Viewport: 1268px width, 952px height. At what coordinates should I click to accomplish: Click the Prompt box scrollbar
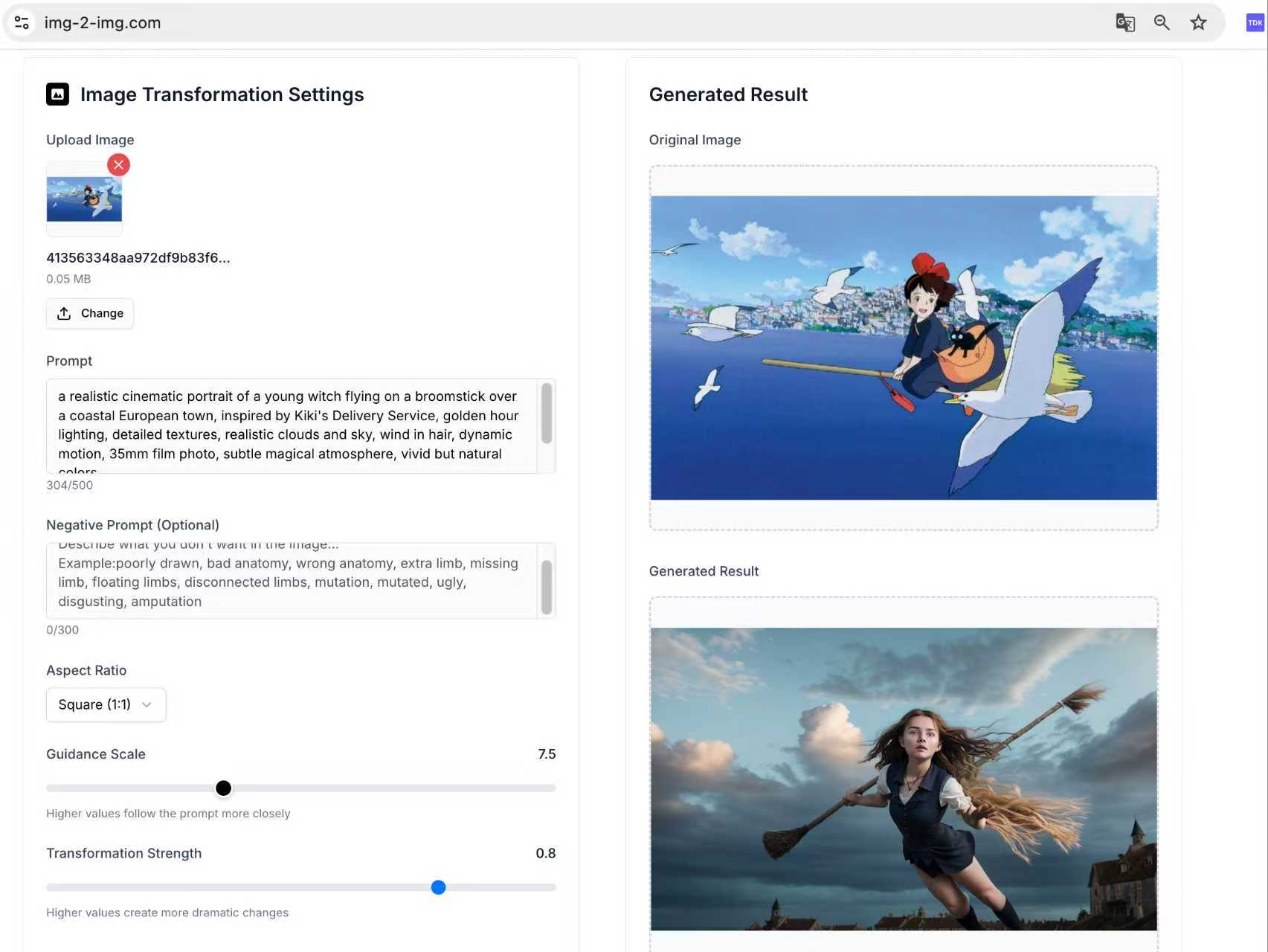click(x=547, y=414)
